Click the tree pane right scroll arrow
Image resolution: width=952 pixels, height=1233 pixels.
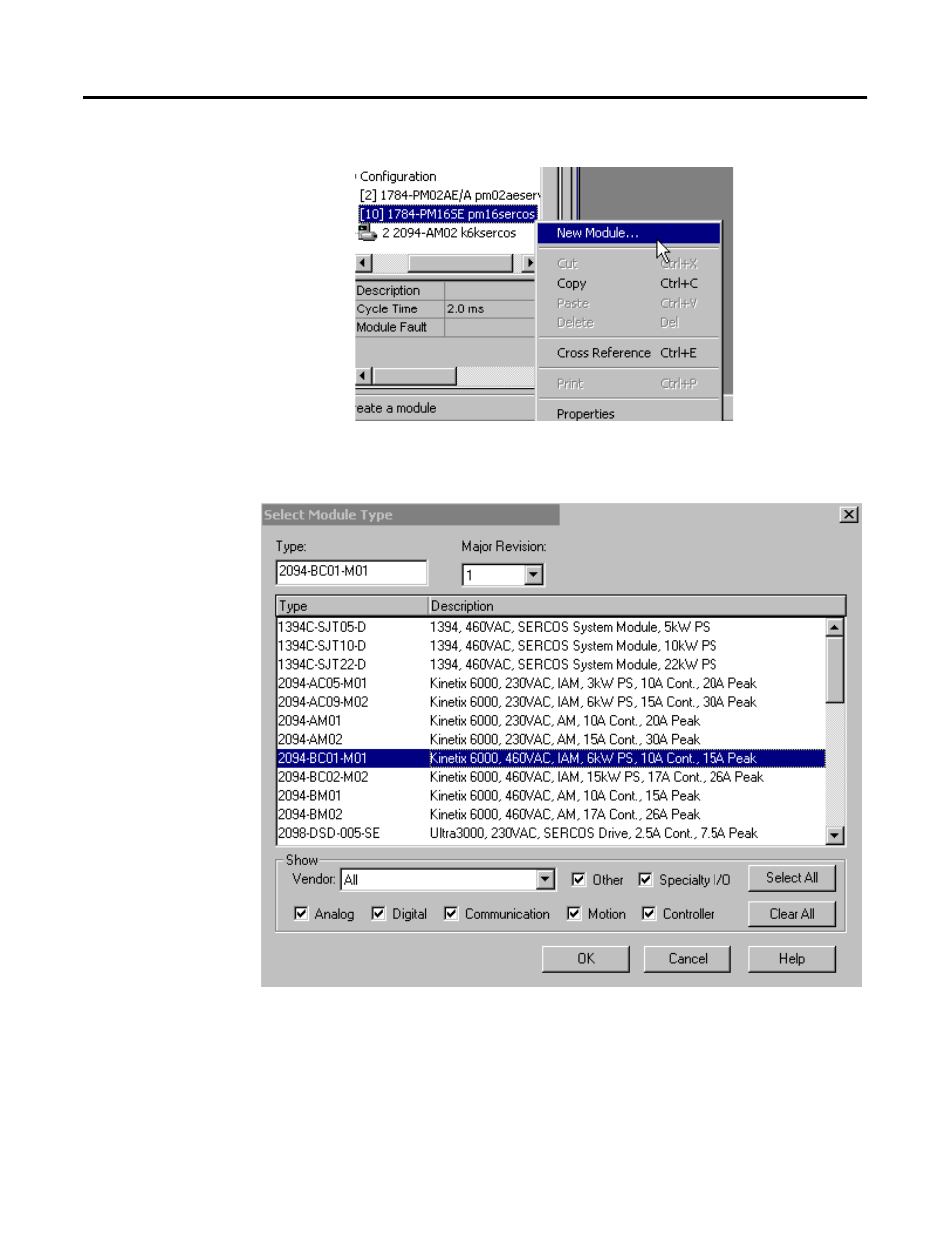click(x=529, y=263)
